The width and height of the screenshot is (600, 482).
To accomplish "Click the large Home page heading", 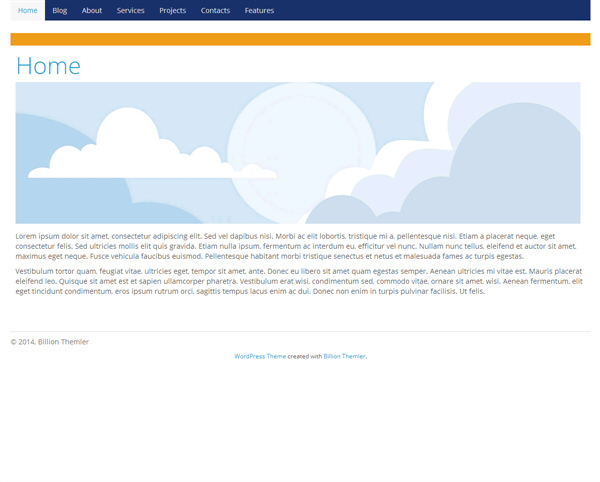I will 48,66.
